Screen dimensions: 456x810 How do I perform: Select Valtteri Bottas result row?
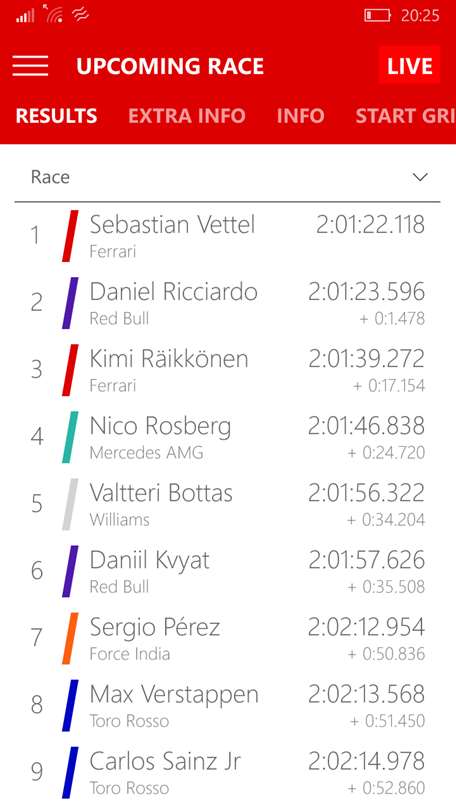click(x=227, y=504)
